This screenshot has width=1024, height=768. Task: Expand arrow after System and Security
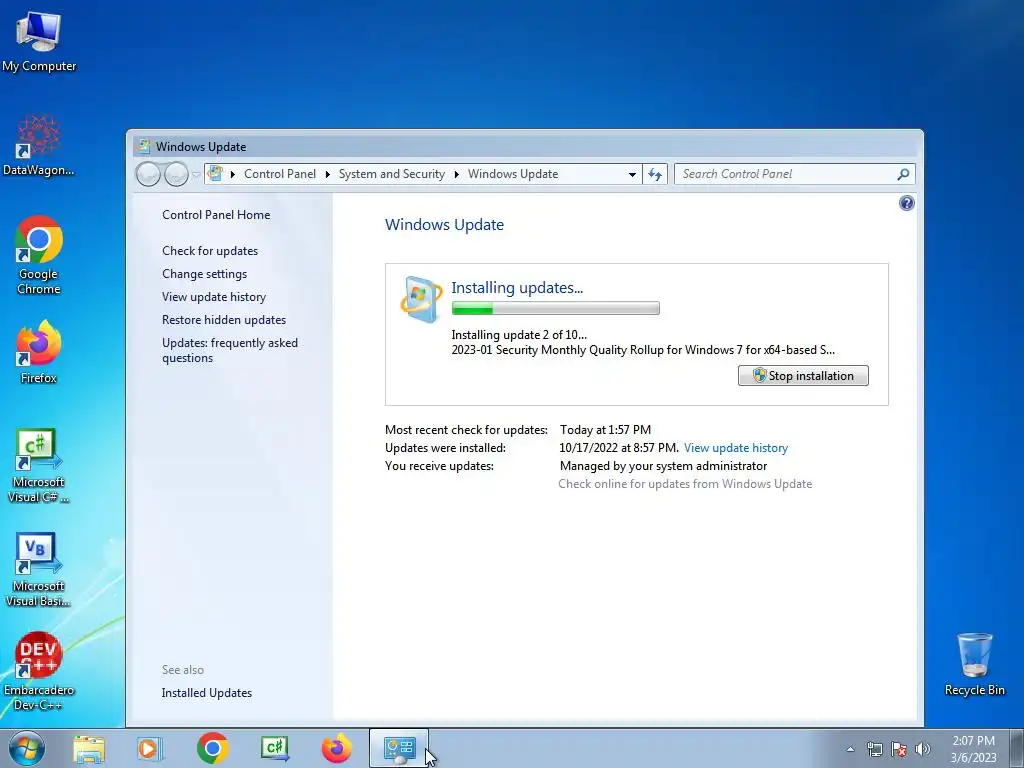(456, 174)
